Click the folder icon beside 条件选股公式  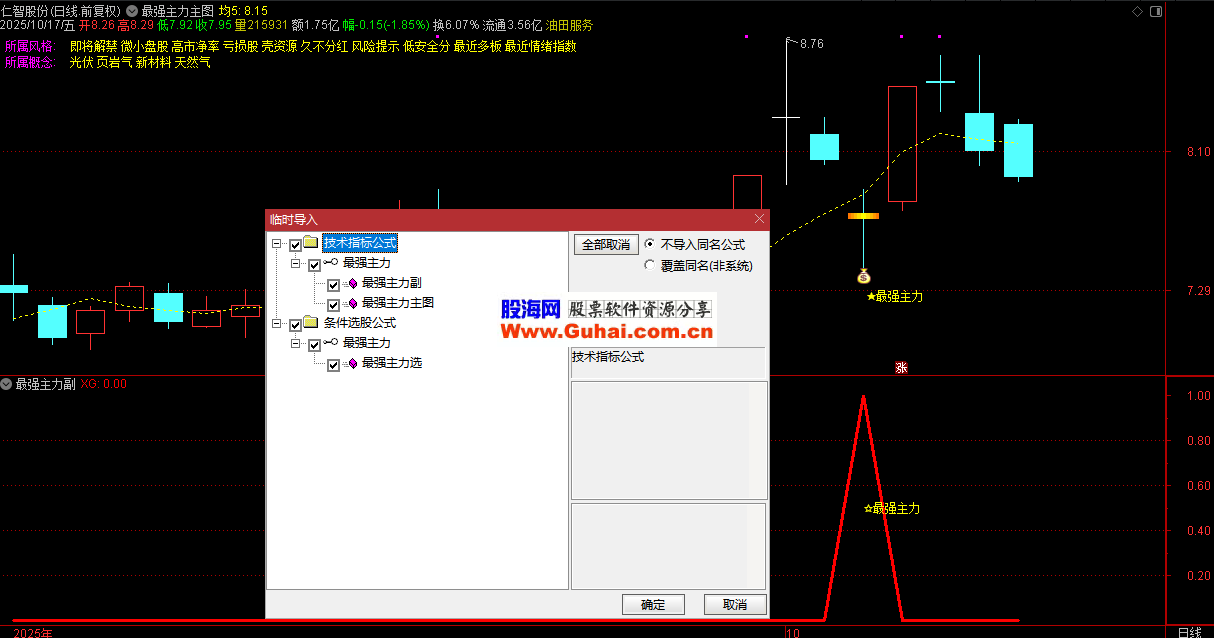click(x=311, y=323)
